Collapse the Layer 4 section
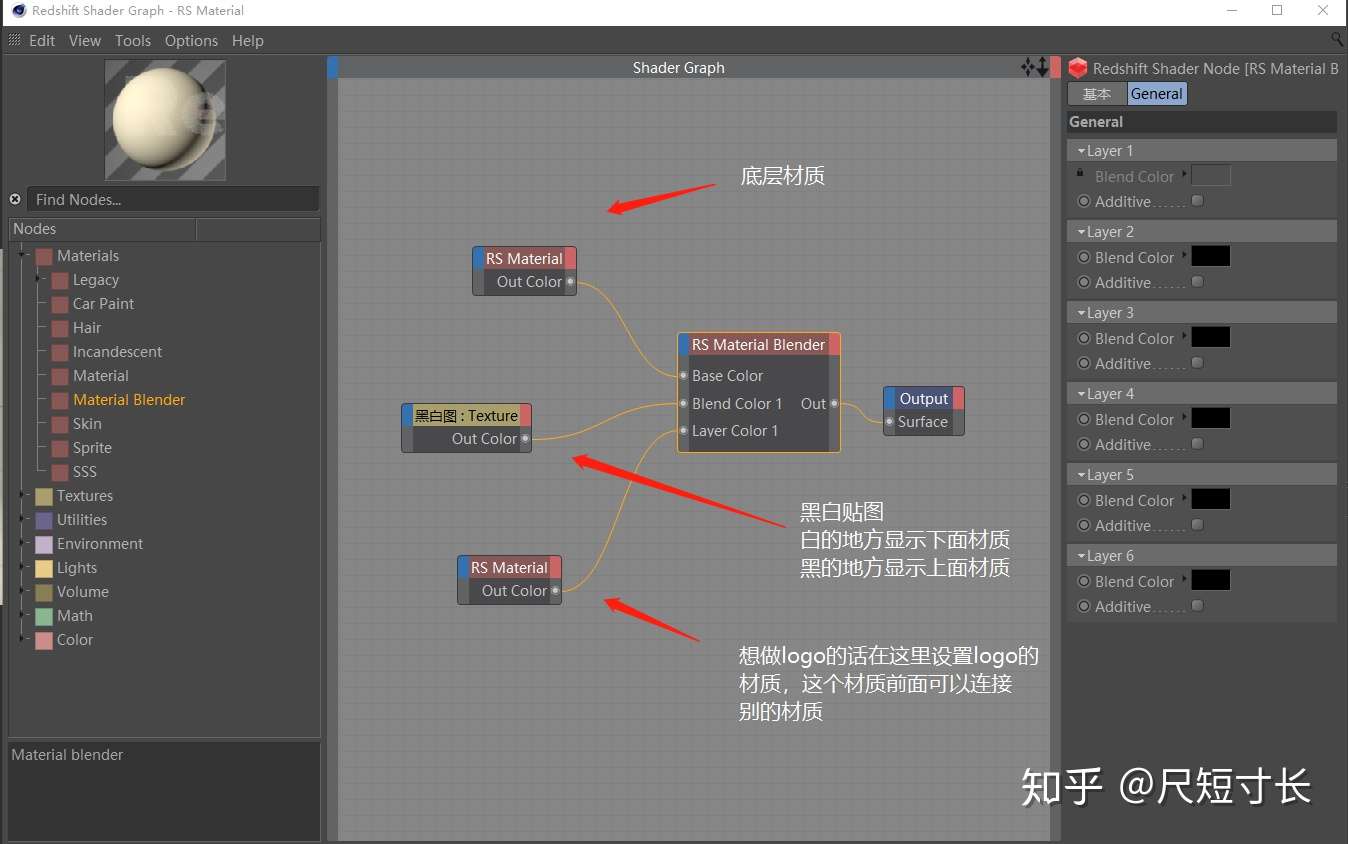Image resolution: width=1348 pixels, height=844 pixels. (1081, 394)
